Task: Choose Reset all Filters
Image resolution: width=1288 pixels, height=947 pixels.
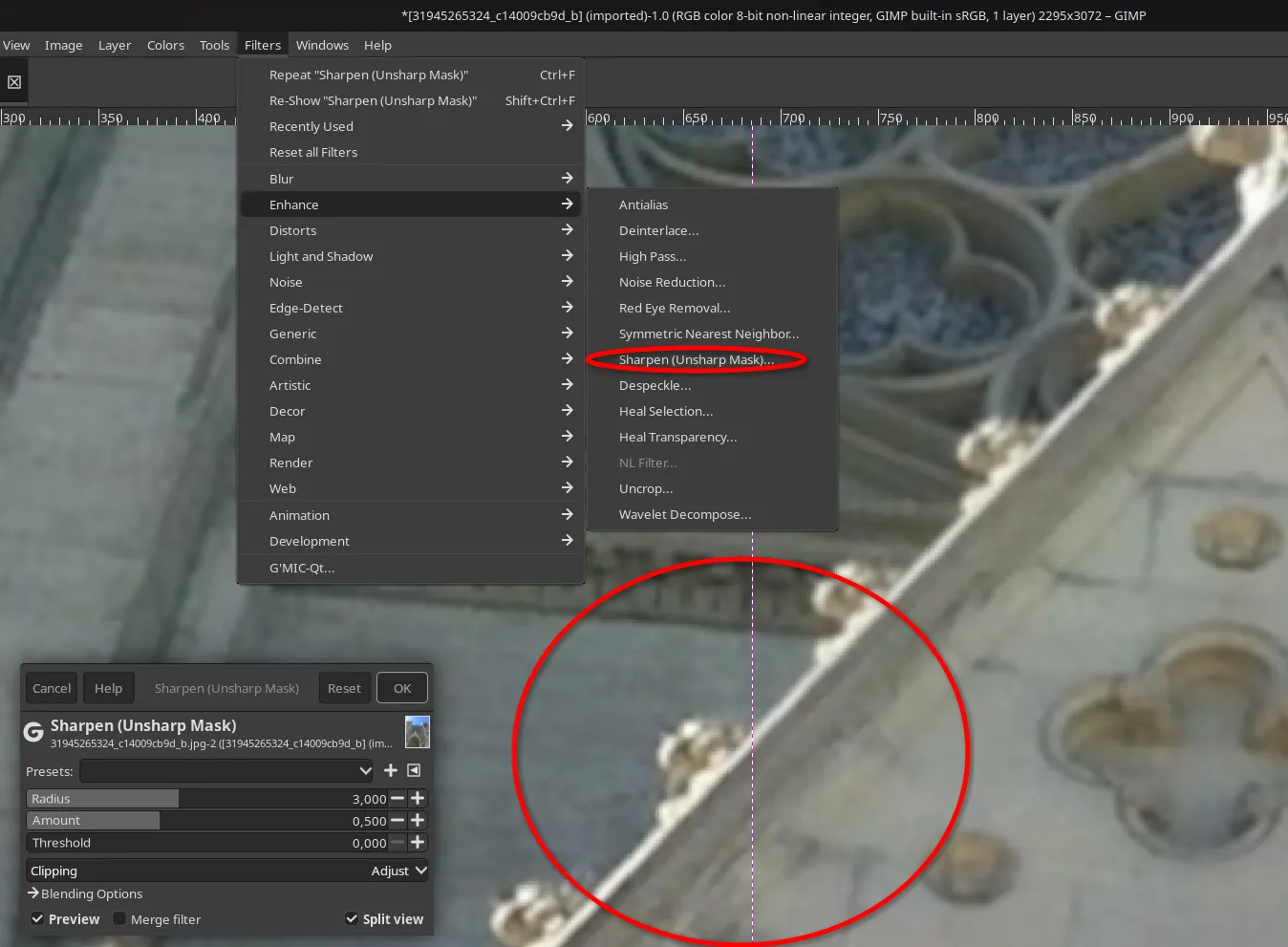Action: coord(411,152)
